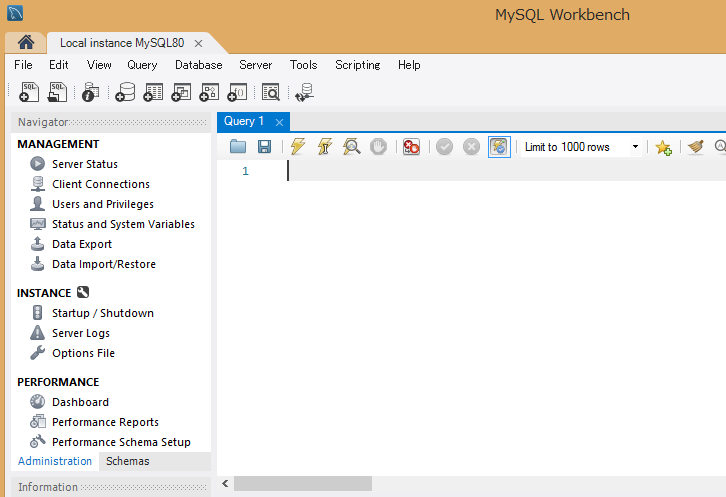Open the Home tab icon
Image resolution: width=726 pixels, height=497 pixels.
[26, 43]
